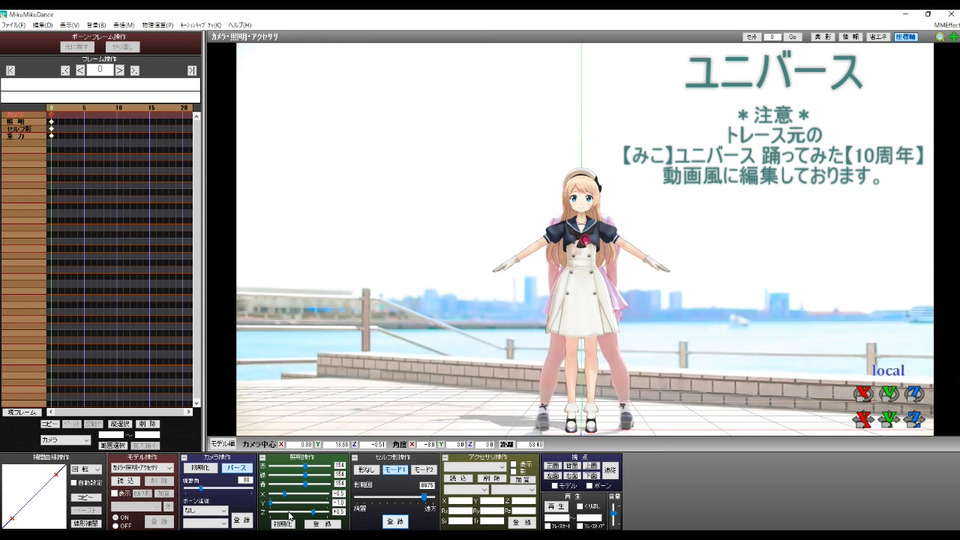Click camera 初期化 reset button
The image size is (960, 540).
click(x=200, y=468)
